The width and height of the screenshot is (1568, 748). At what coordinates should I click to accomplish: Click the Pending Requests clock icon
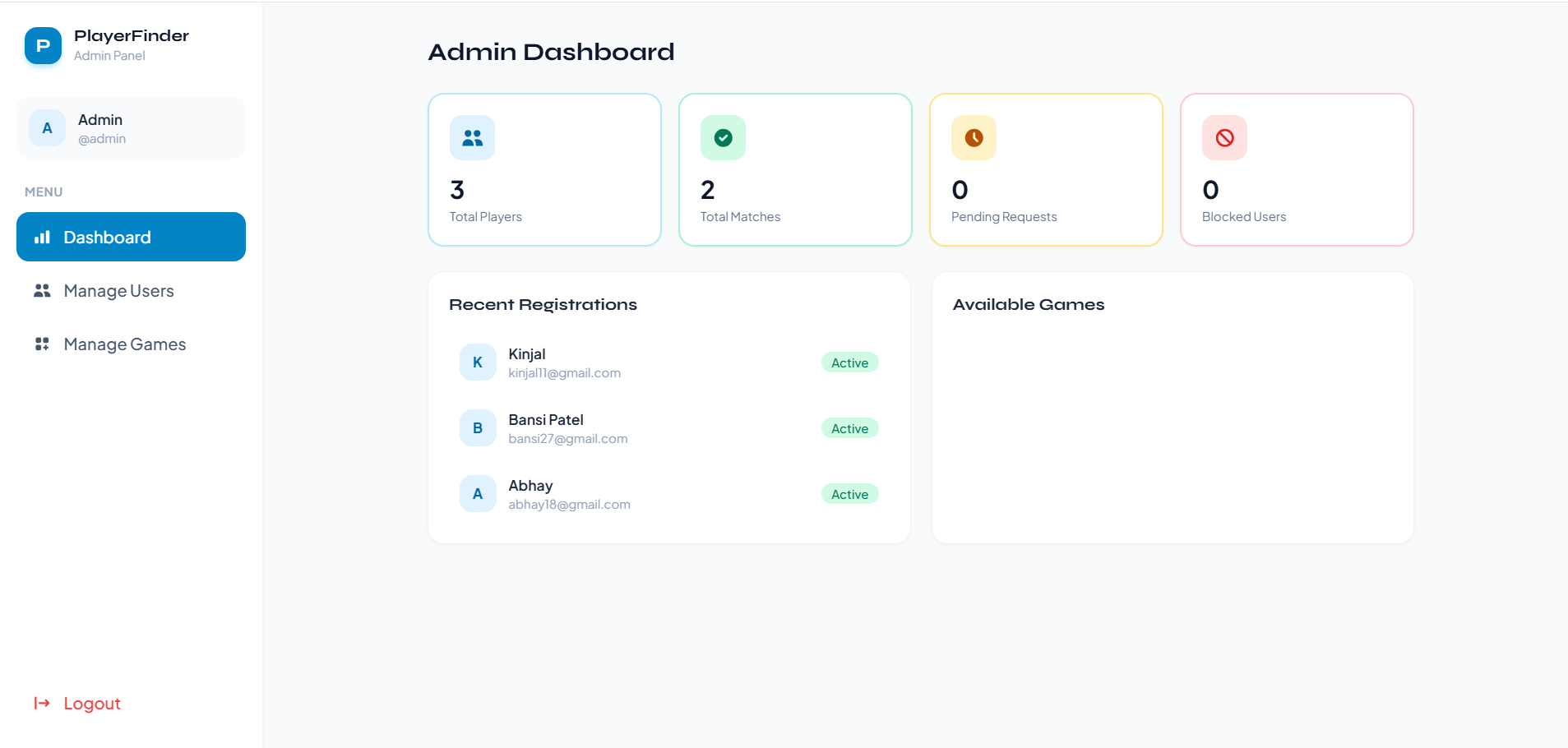(974, 137)
